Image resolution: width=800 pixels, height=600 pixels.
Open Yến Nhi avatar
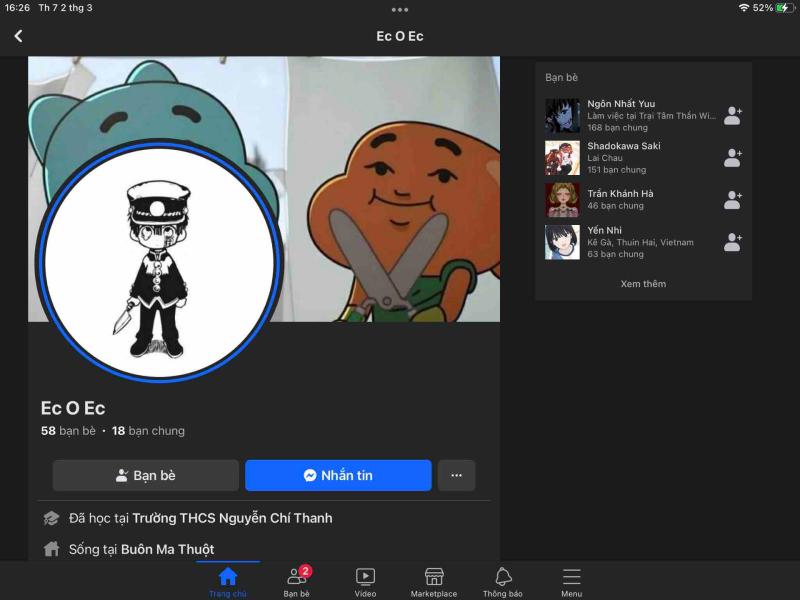click(562, 242)
